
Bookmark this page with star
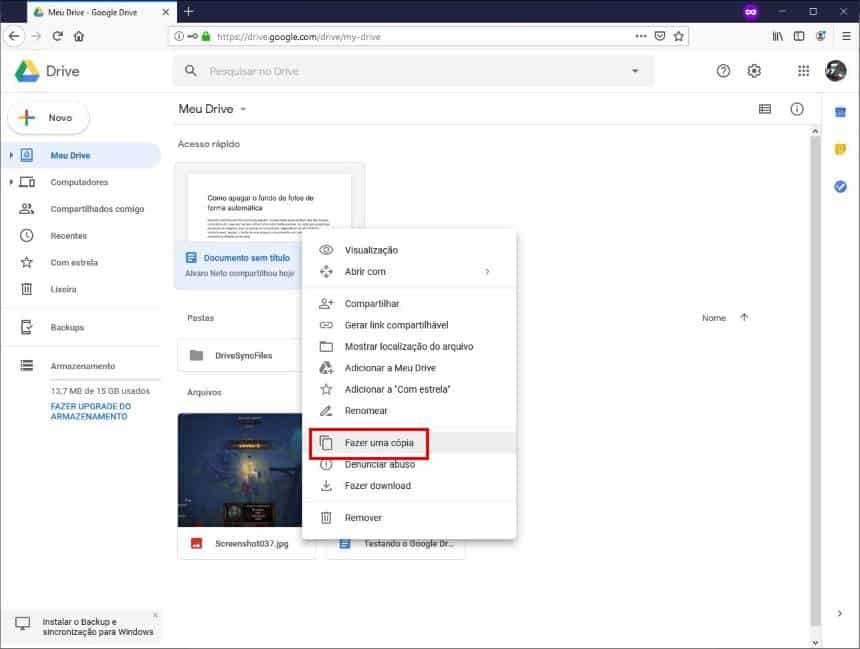[678, 36]
